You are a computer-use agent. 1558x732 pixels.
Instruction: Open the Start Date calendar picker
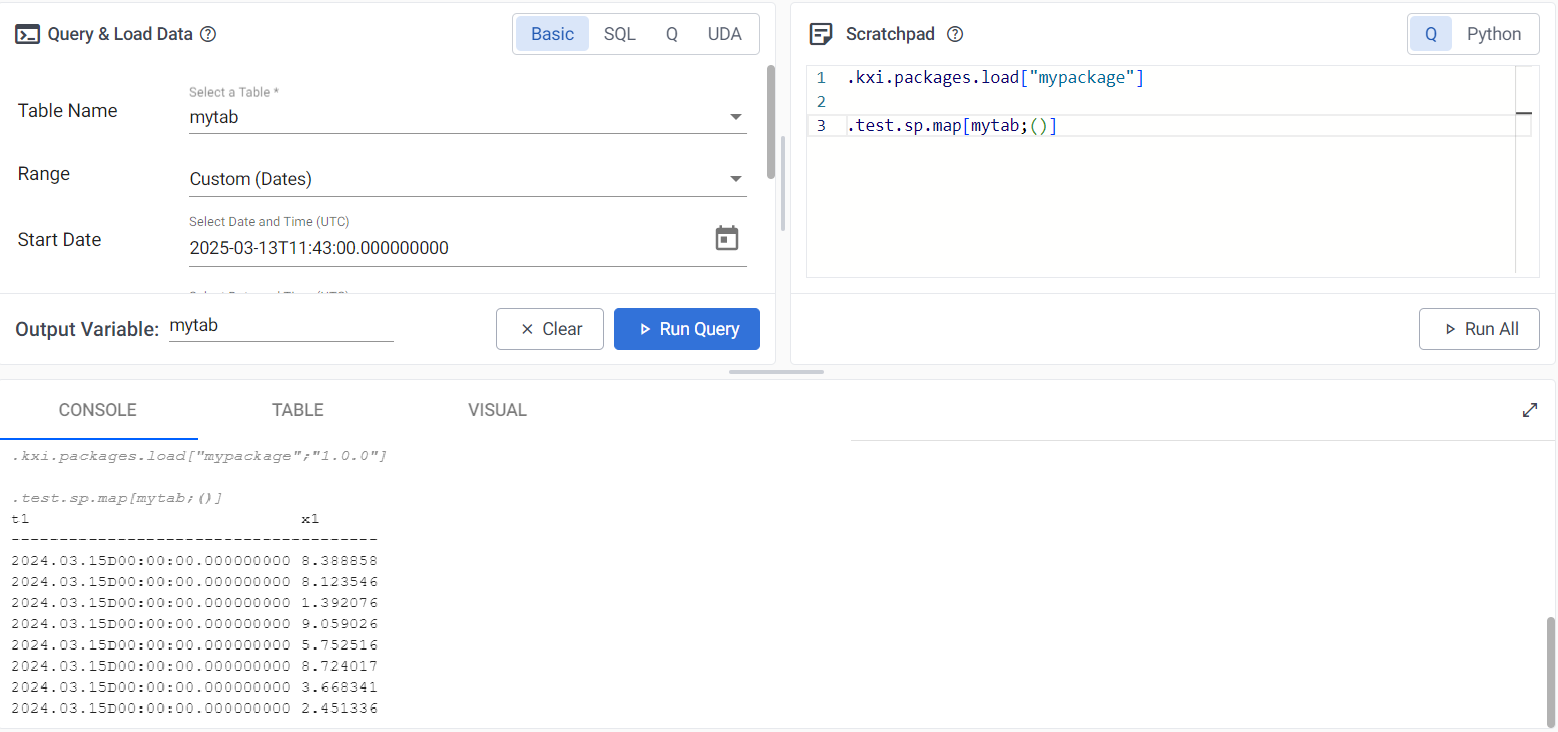point(727,238)
